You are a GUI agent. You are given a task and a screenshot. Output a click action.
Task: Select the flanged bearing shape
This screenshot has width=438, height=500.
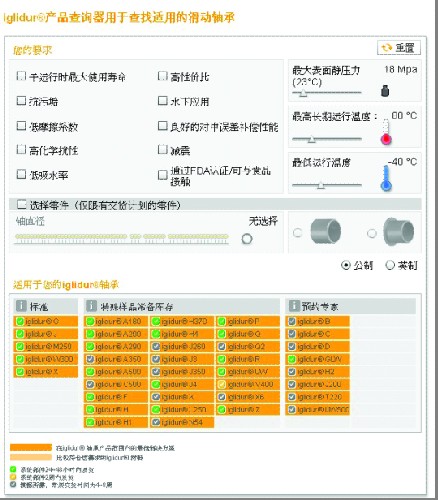point(372,233)
